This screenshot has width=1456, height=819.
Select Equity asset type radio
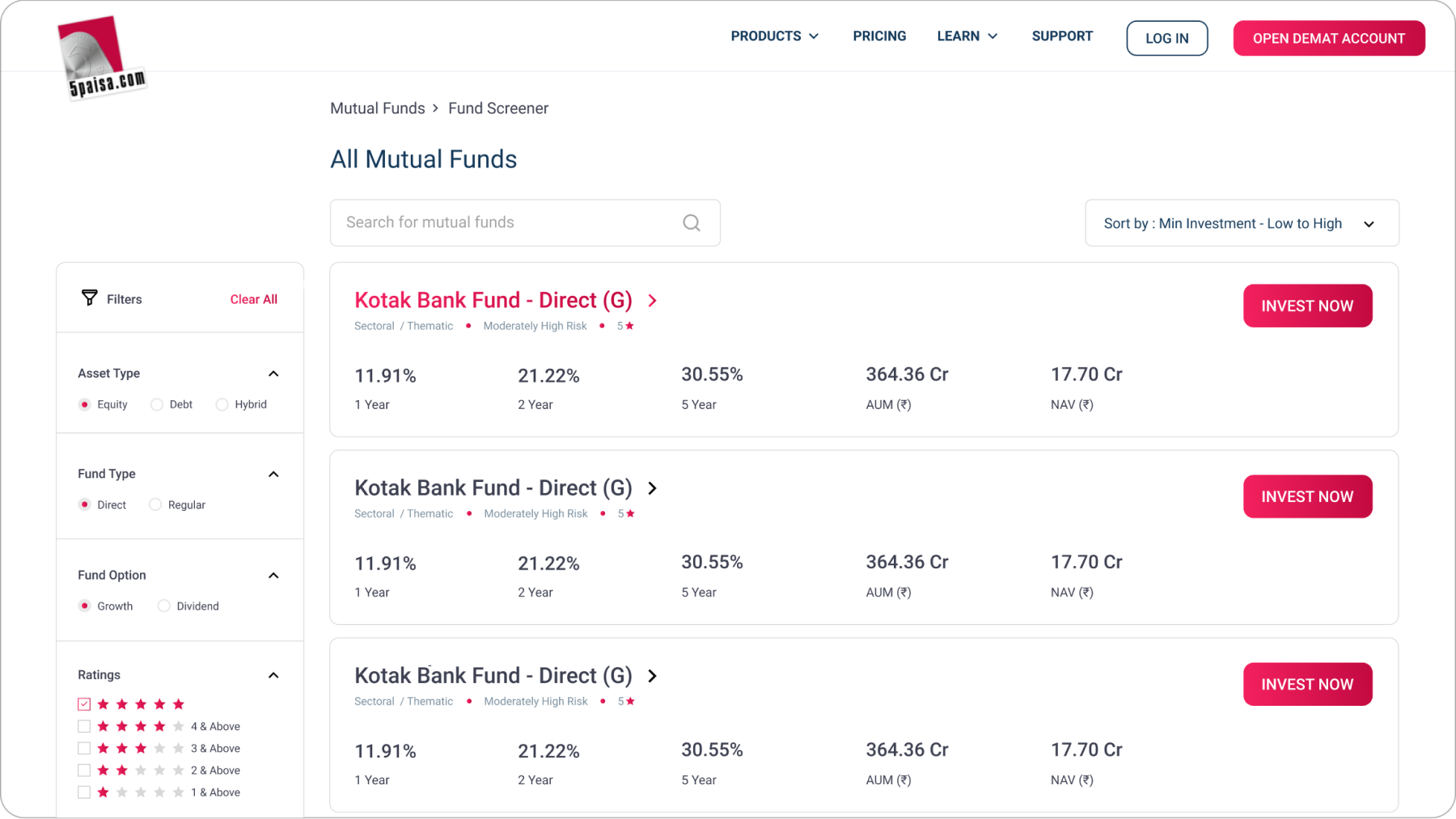click(x=84, y=404)
